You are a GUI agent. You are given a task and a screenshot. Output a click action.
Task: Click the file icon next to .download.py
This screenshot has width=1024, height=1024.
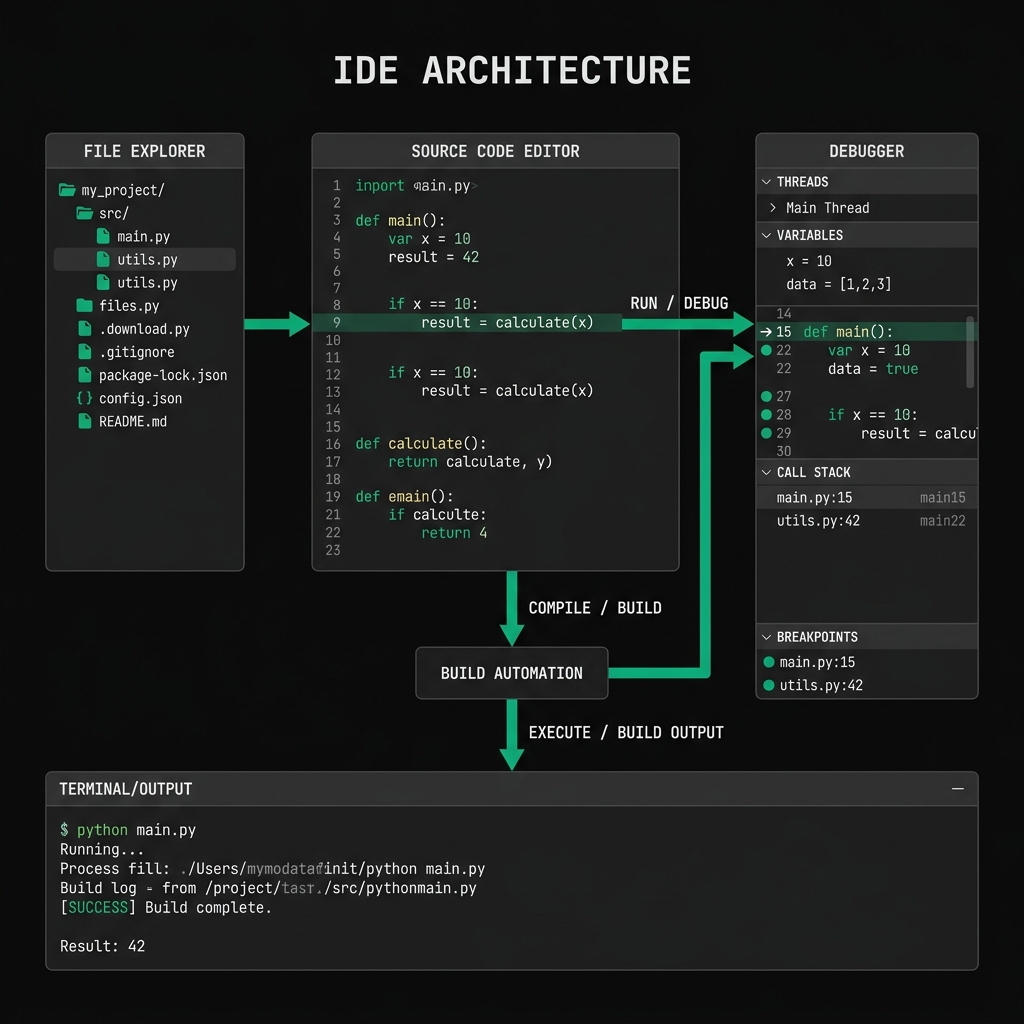[85, 328]
